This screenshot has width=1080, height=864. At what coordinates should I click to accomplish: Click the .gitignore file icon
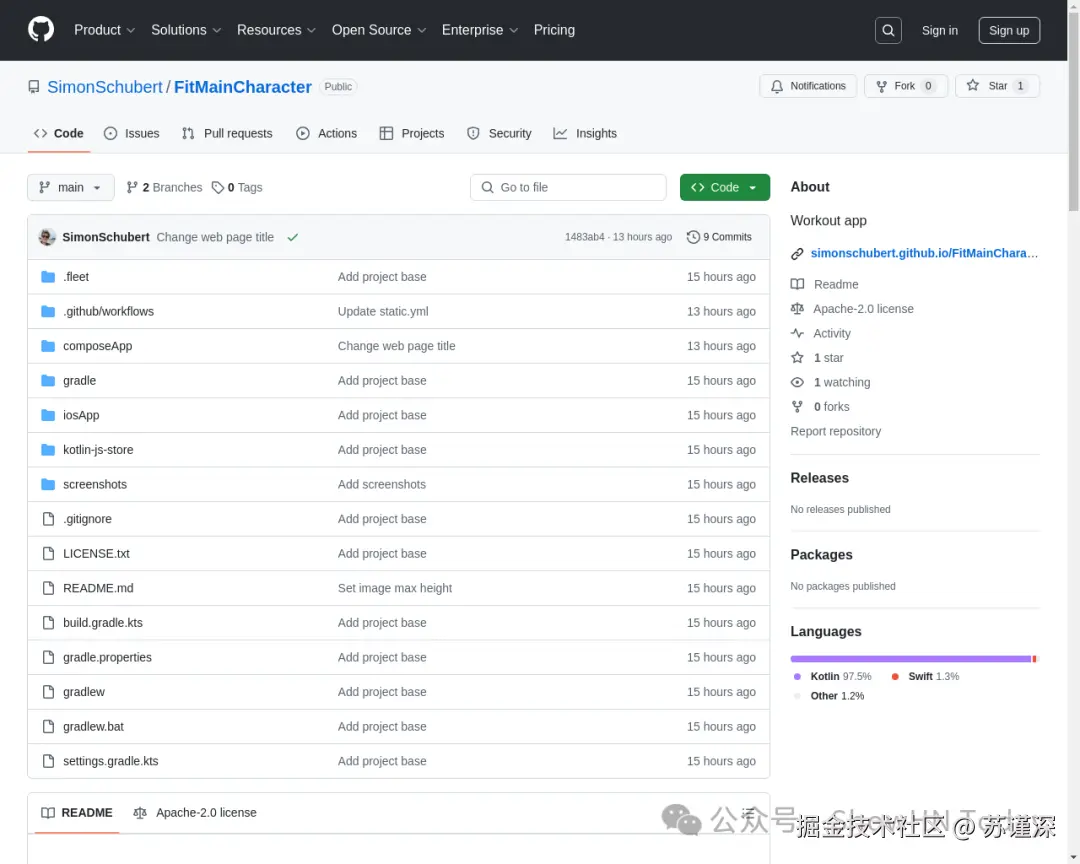tap(48, 518)
